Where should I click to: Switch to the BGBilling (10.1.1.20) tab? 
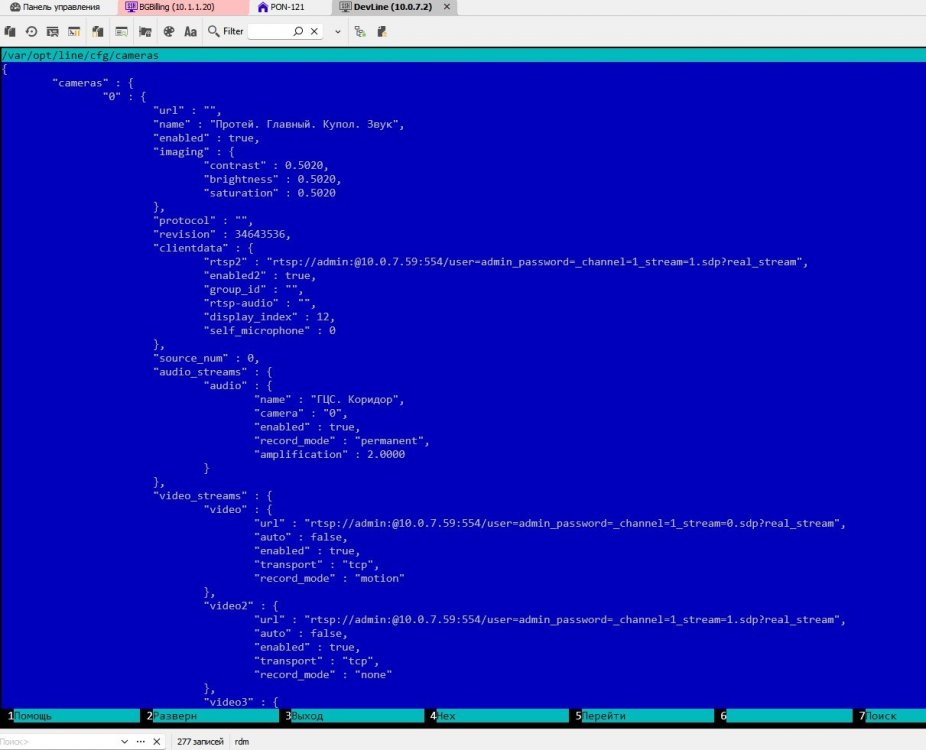pyautogui.click(x=168, y=7)
